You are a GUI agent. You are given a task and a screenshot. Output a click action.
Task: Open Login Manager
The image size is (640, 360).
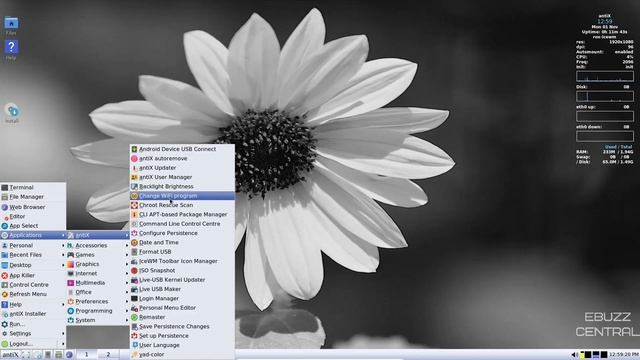tap(182, 298)
